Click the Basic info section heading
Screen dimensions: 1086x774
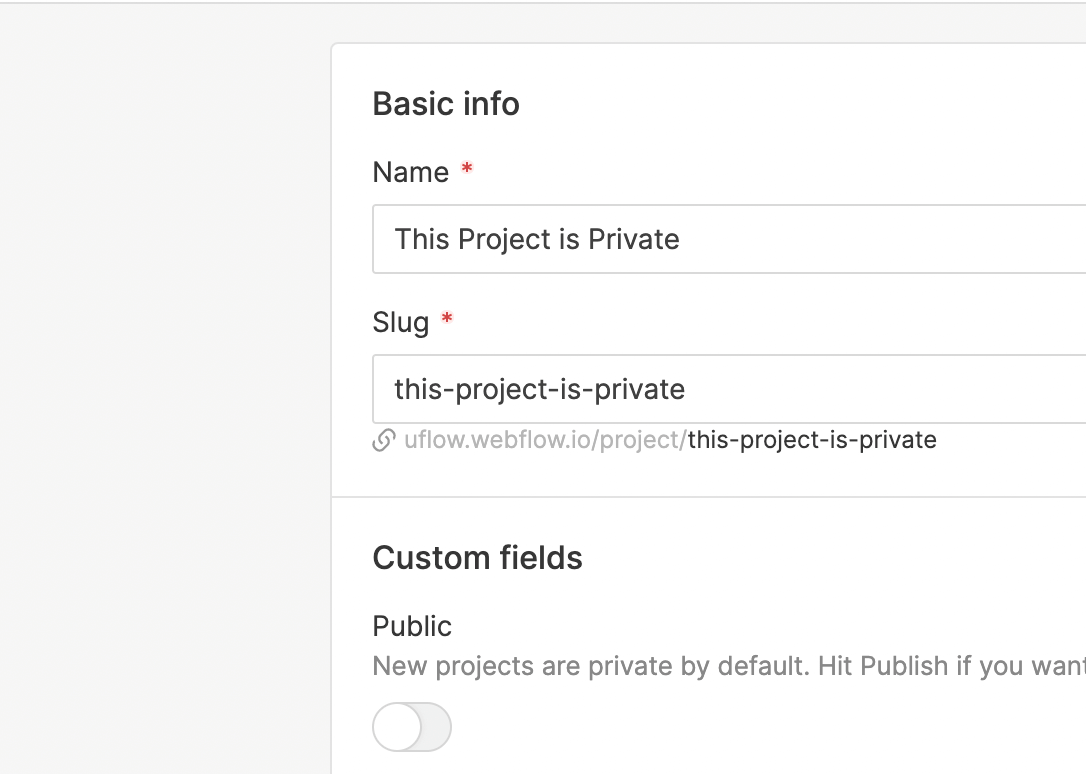(x=446, y=104)
